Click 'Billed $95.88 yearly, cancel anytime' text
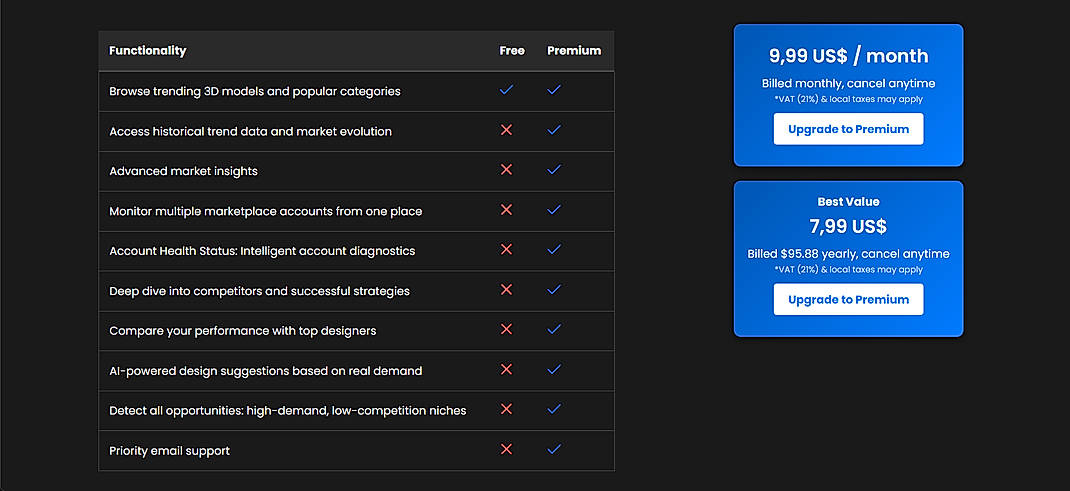This screenshot has height=491, width=1070. click(848, 254)
